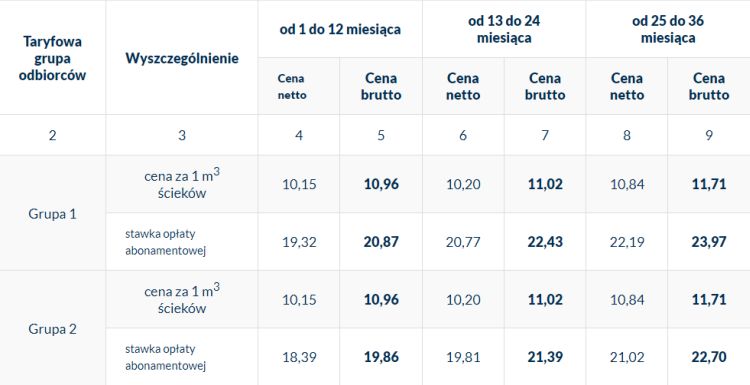
Task: Select the 'Wyszczególnienie' header cell
Action: 182,58
